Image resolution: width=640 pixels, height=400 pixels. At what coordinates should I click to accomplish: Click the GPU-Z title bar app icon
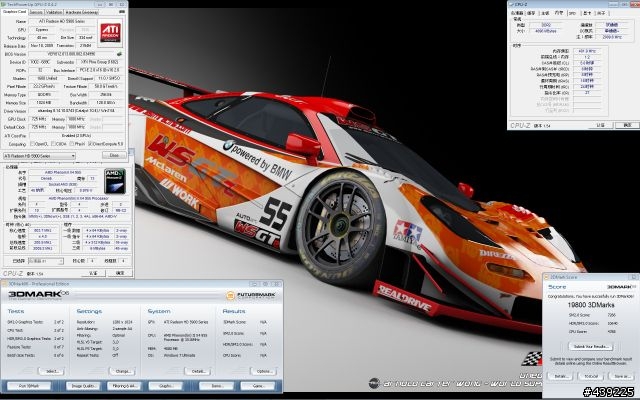[4, 4]
